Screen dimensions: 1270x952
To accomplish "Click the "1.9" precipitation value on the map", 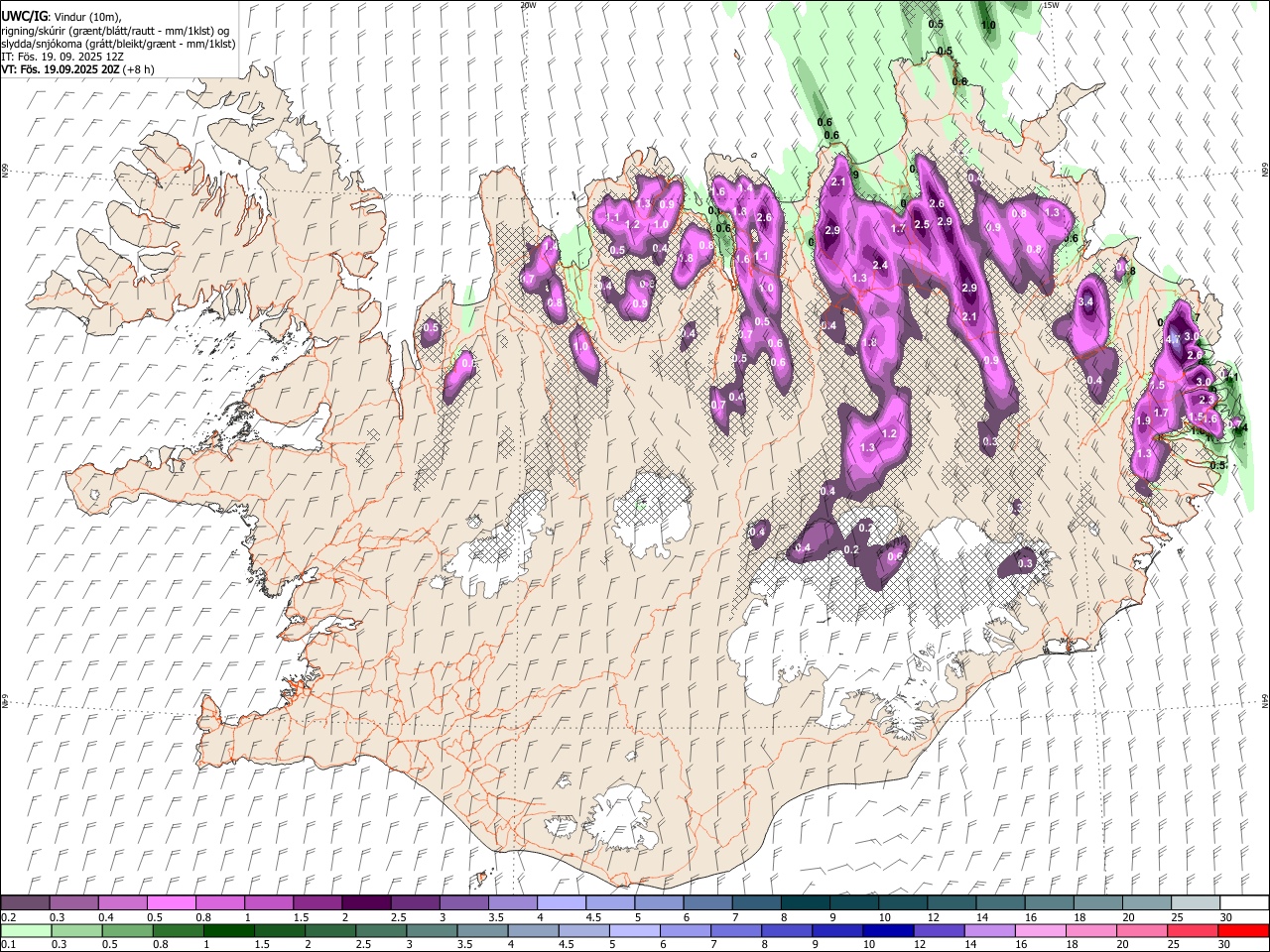I will 1143,420.
